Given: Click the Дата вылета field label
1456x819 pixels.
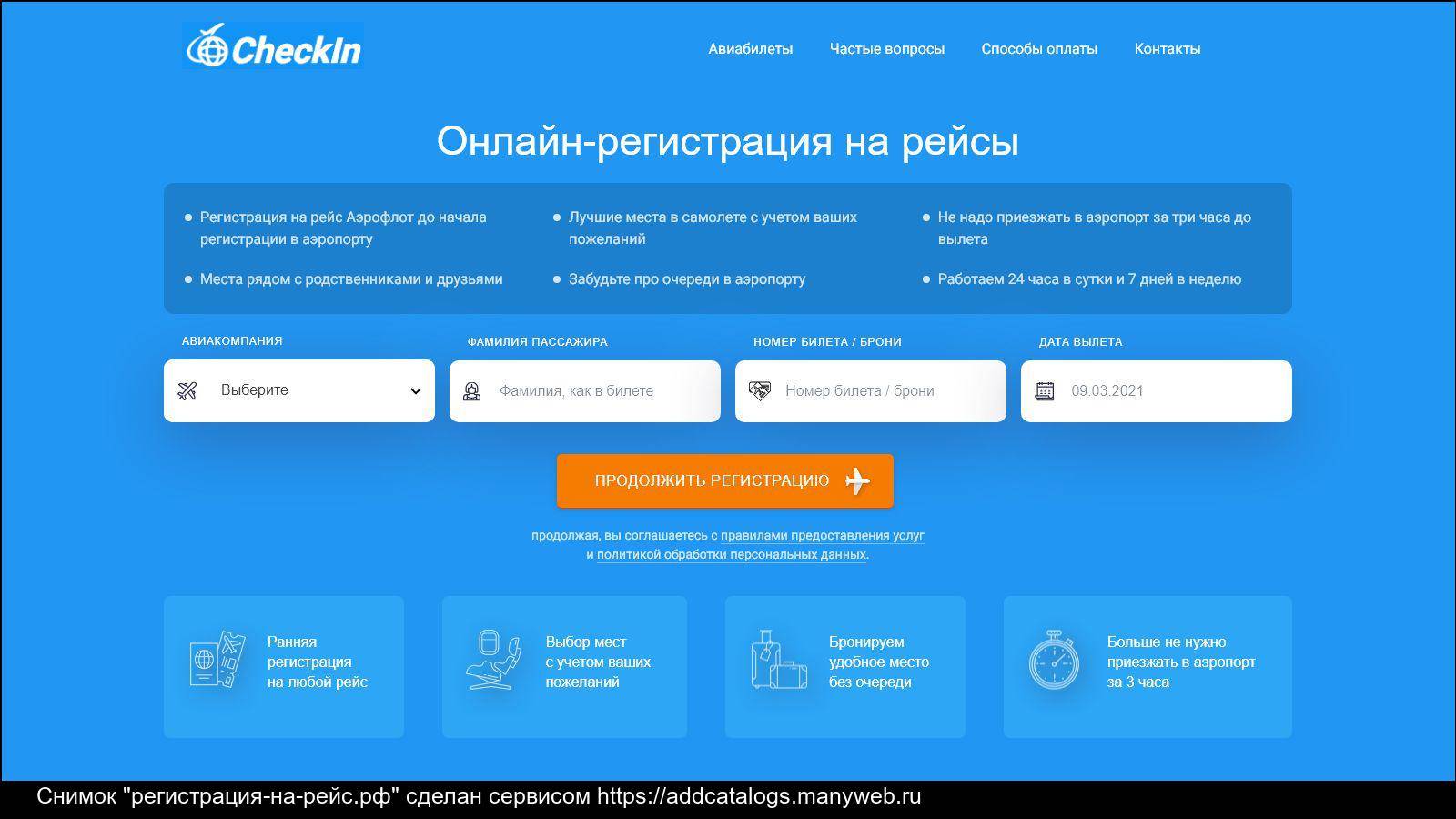Looking at the screenshot, I should [1080, 342].
